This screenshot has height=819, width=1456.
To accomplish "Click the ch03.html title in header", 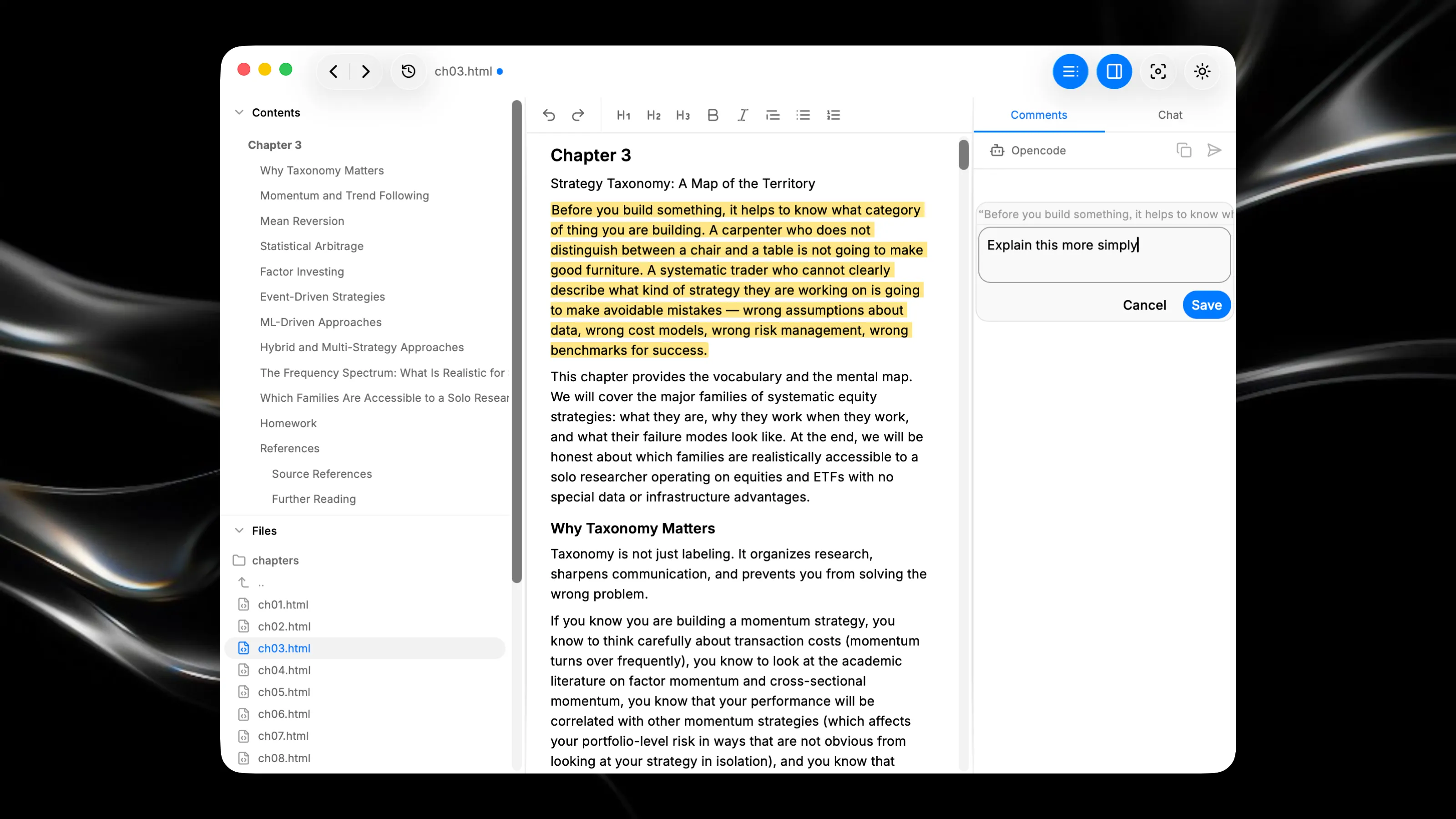I will coord(463,71).
